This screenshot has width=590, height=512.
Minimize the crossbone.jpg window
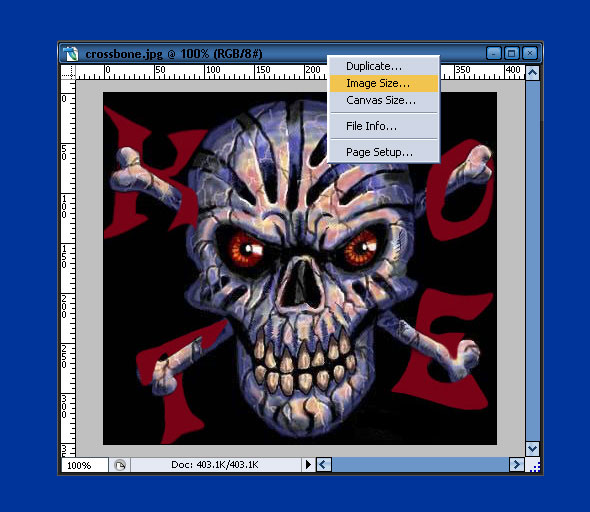494,53
